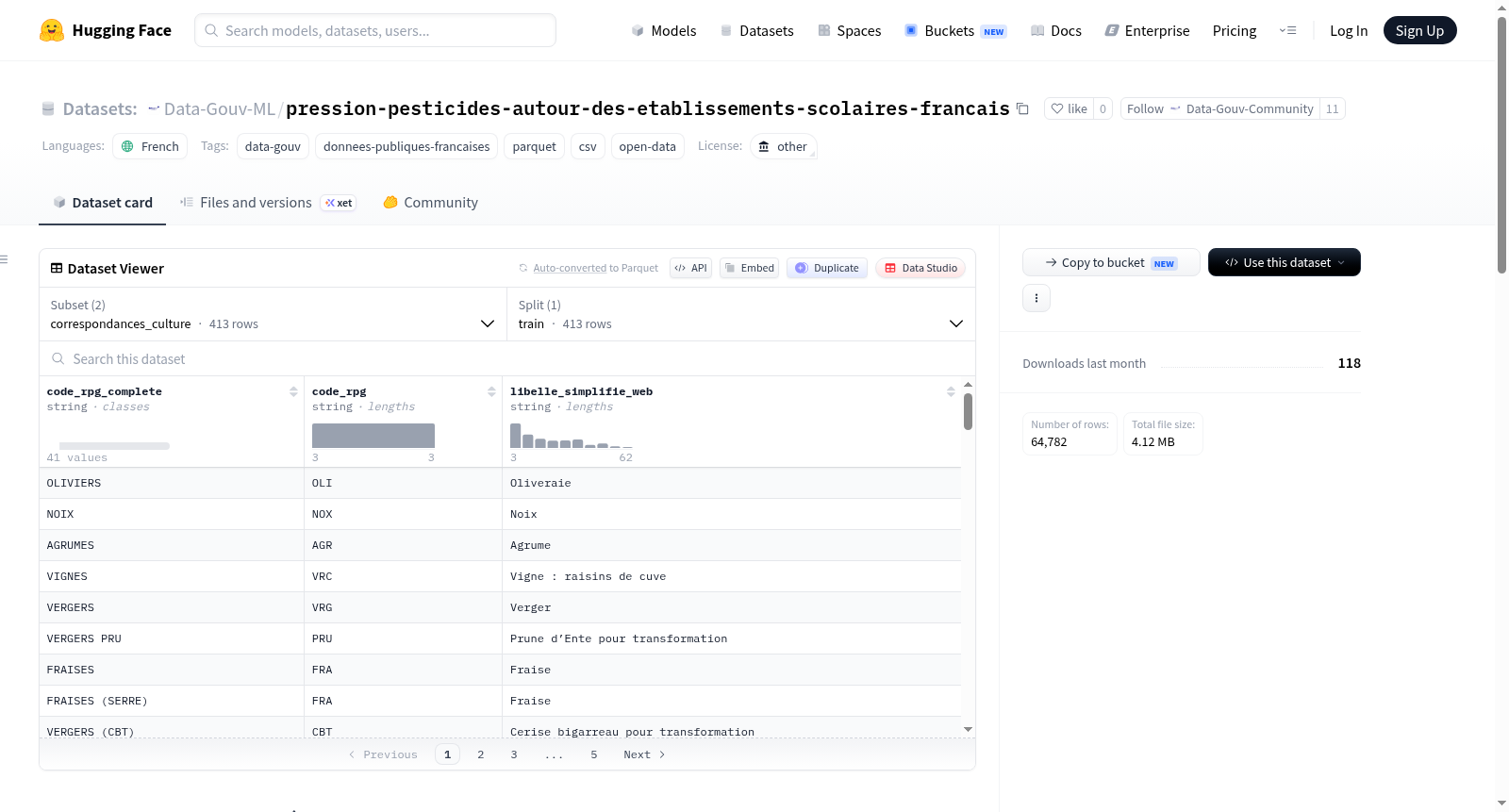
Task: Open the Hugging Face logo home link
Action: point(106,30)
